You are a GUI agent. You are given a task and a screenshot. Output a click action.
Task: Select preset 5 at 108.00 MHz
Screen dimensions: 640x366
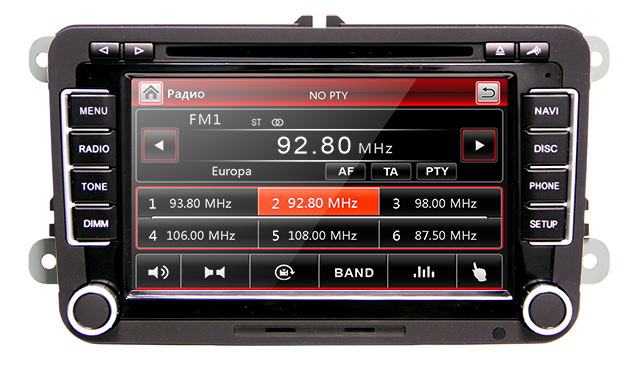coord(319,235)
